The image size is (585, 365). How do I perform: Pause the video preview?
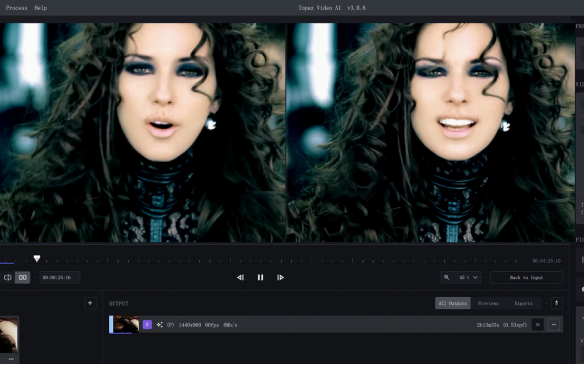point(260,277)
